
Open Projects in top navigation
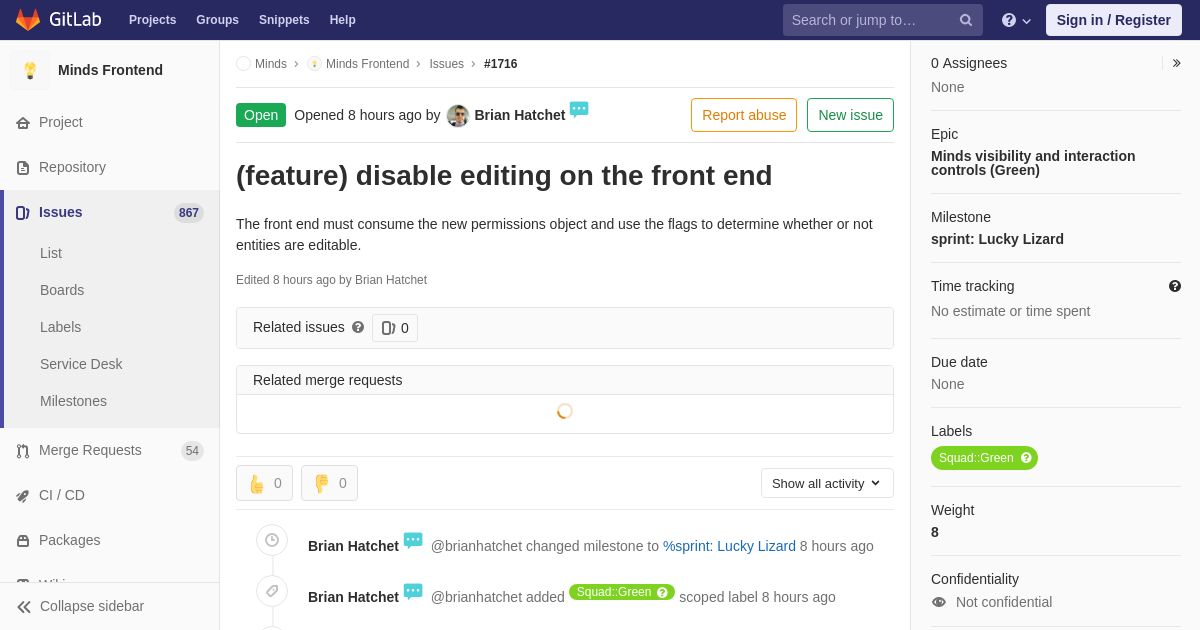coord(152,20)
